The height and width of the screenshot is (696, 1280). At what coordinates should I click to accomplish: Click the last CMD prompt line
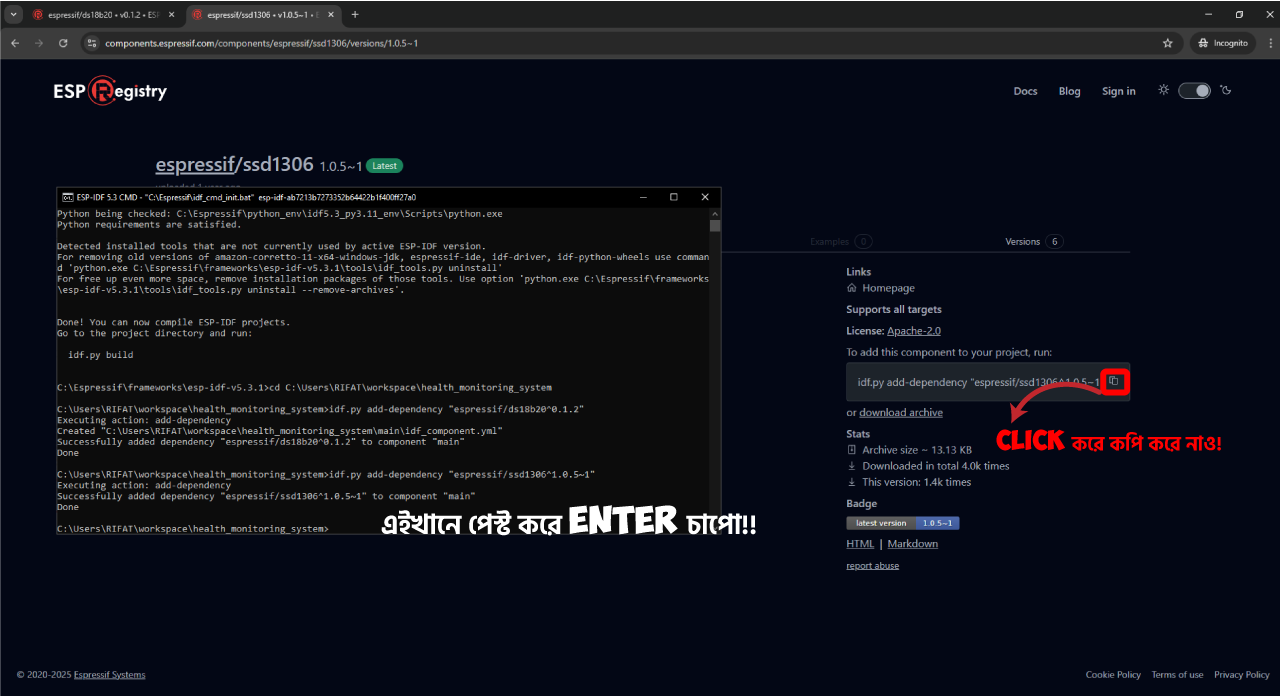(192, 529)
